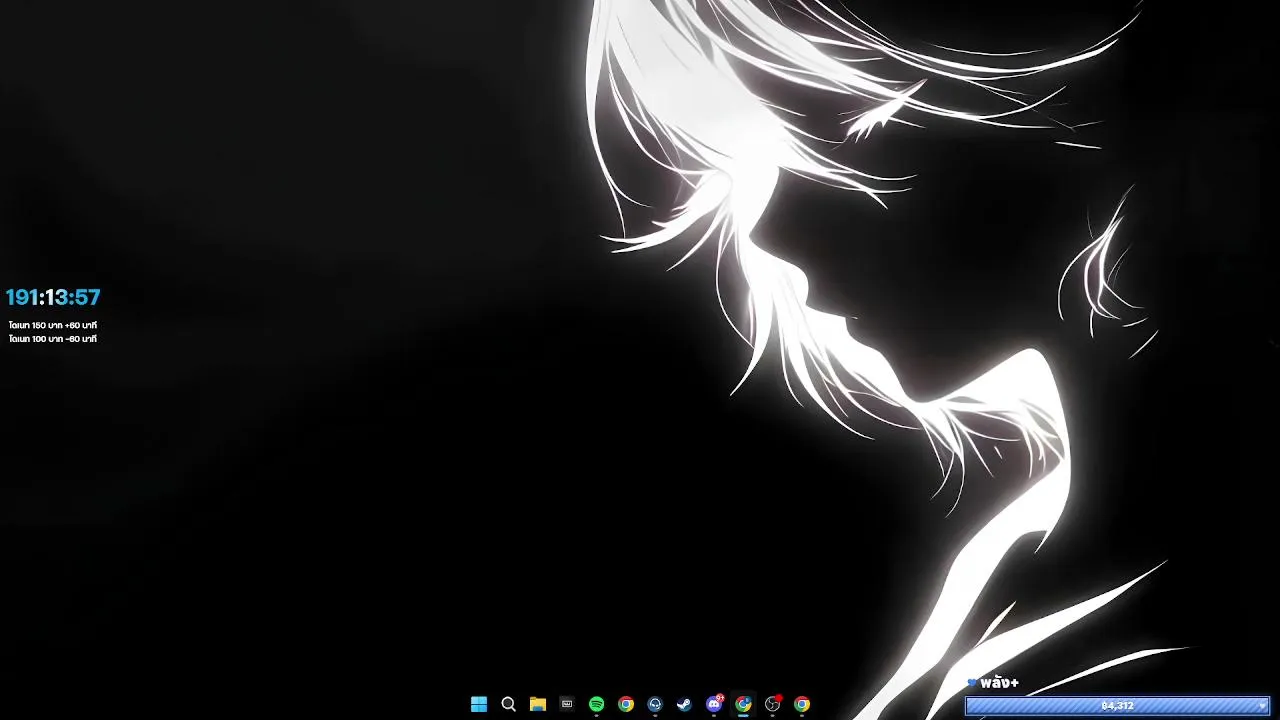1280x720 pixels.
Task: Open Discord with the notification badge
Action: pos(714,704)
